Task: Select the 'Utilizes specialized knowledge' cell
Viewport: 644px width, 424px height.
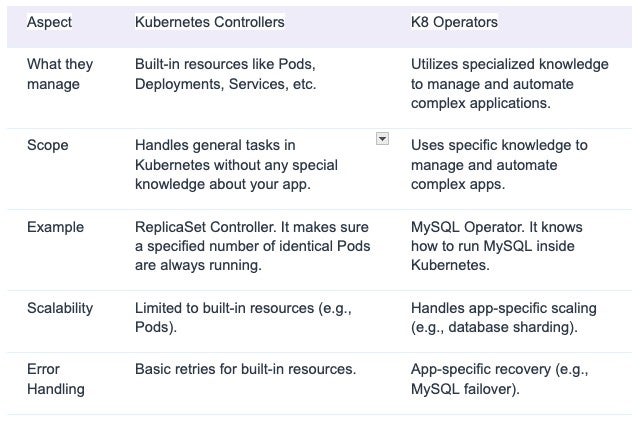Action: click(509, 83)
